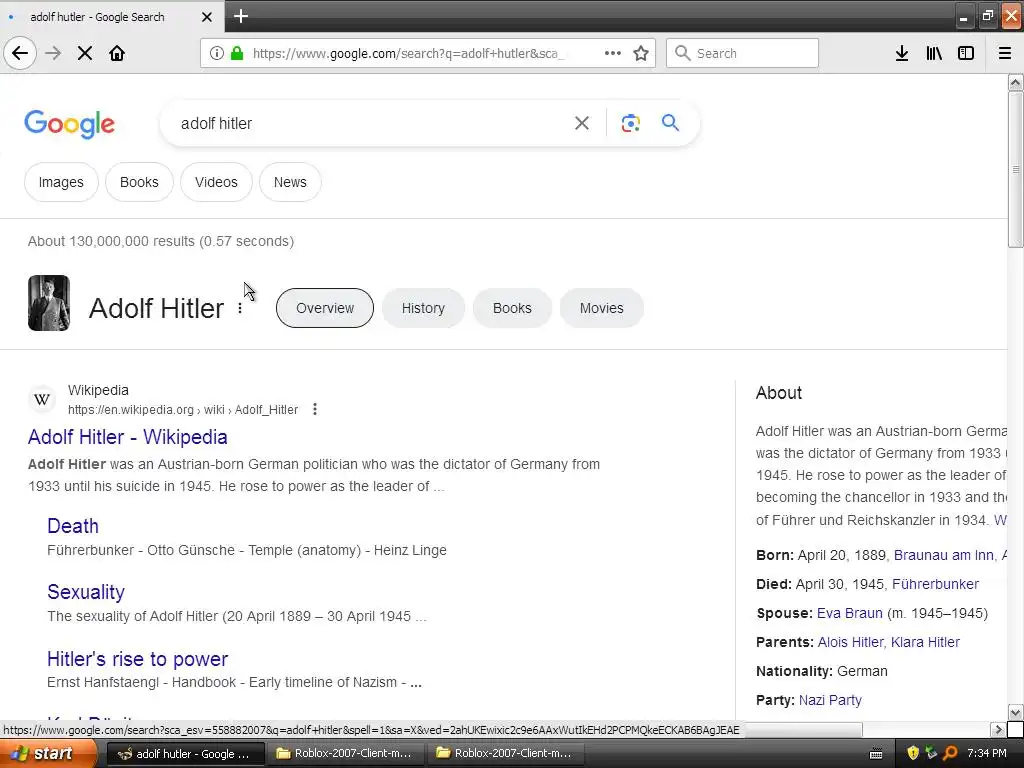Click the security shield tray icon
This screenshot has height=768, width=1024.
pyautogui.click(x=913, y=753)
